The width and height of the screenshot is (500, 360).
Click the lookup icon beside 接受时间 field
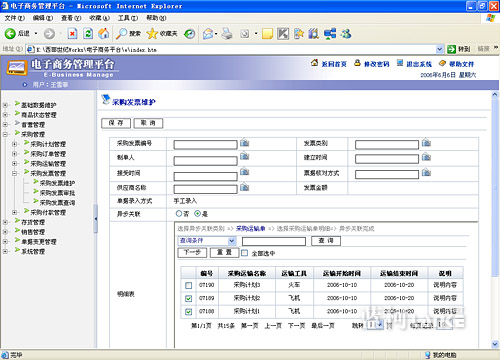[244, 171]
